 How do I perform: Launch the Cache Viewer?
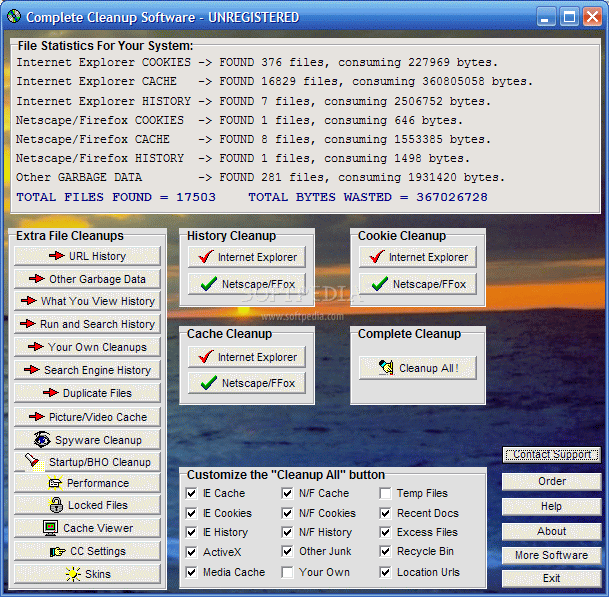87,528
